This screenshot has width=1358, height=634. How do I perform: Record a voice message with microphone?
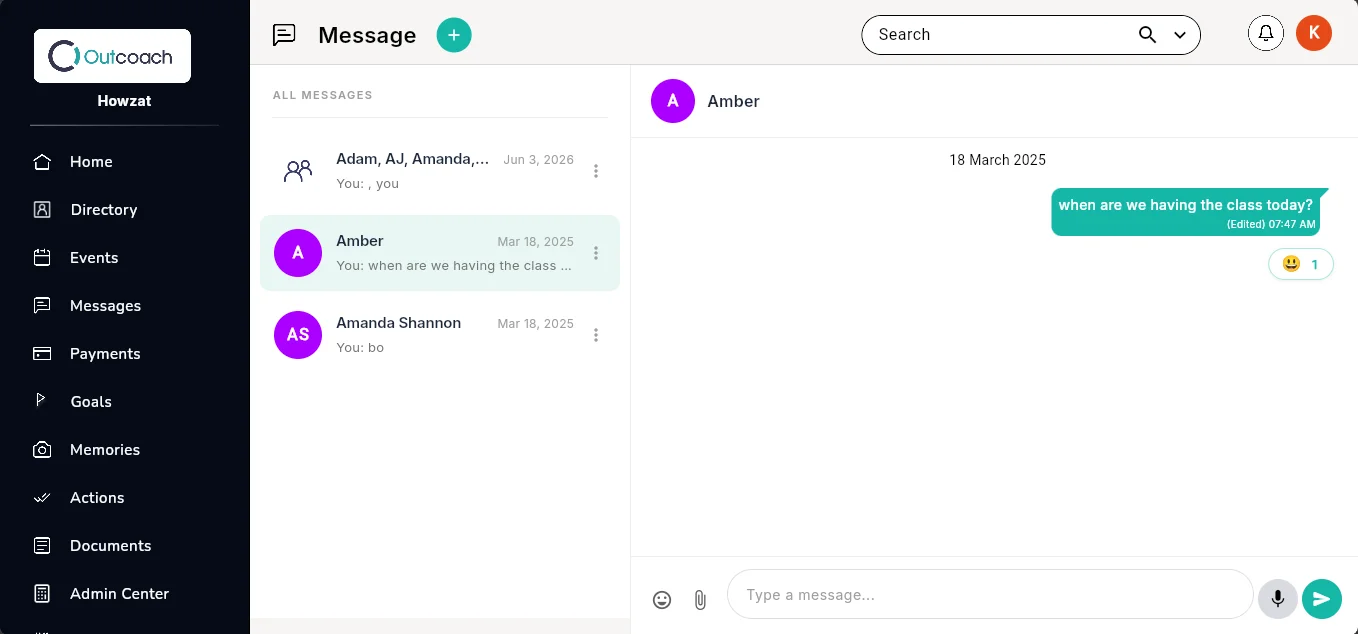point(1278,599)
